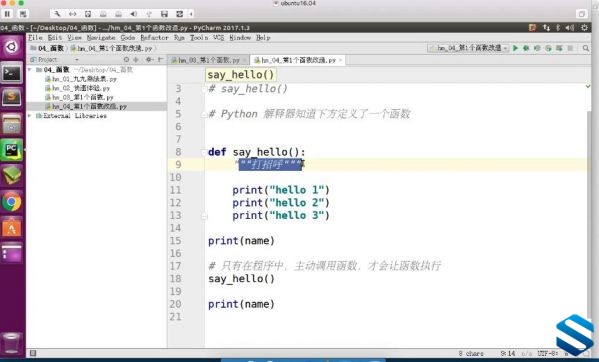Select hm_02_快速体验.py in tree
The width and height of the screenshot is (599, 362).
click(x=78, y=88)
